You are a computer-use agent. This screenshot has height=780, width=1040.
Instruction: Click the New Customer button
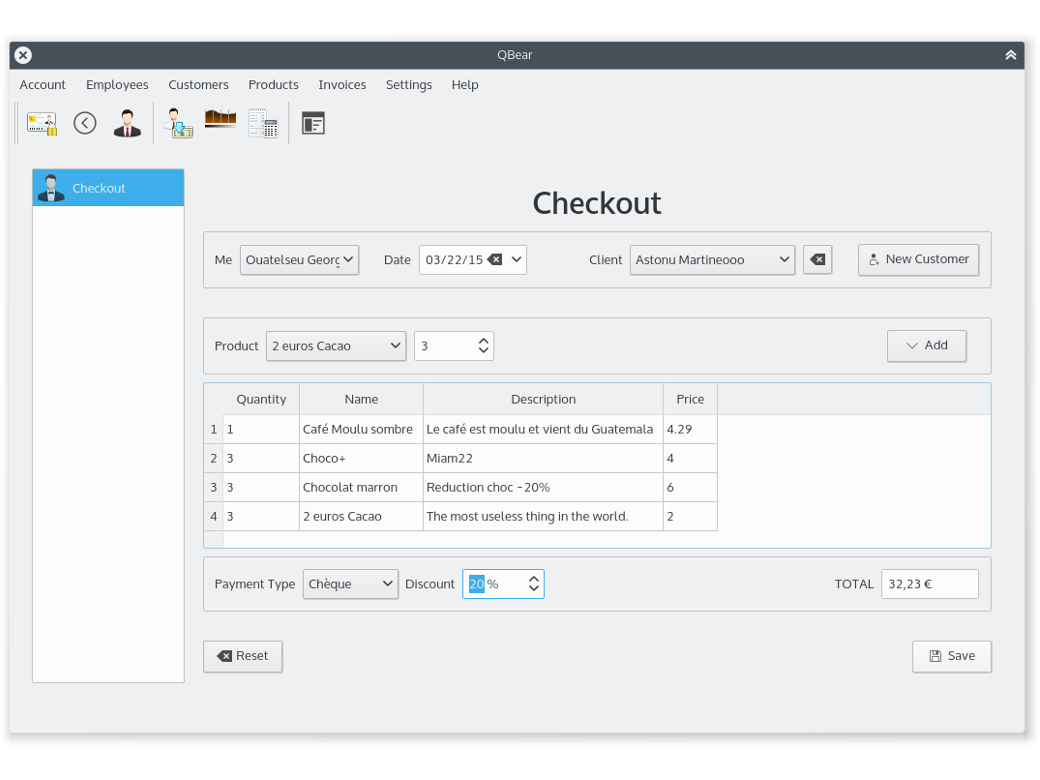click(x=918, y=259)
